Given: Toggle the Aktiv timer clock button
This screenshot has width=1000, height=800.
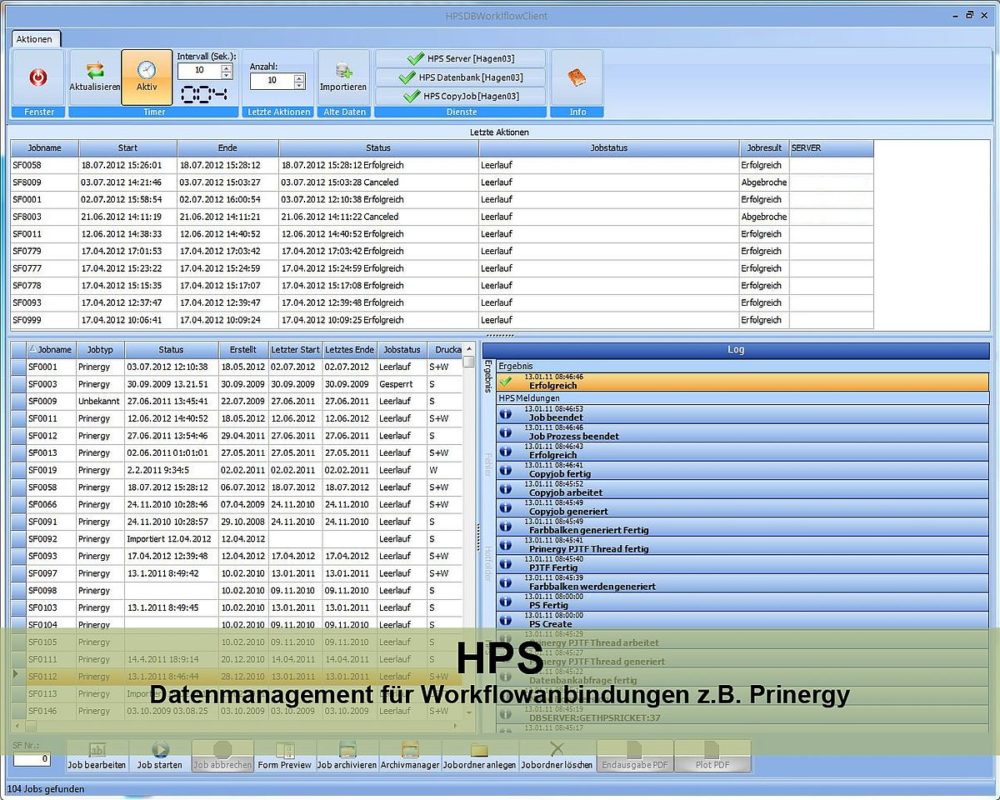Looking at the screenshot, I should click(x=147, y=77).
